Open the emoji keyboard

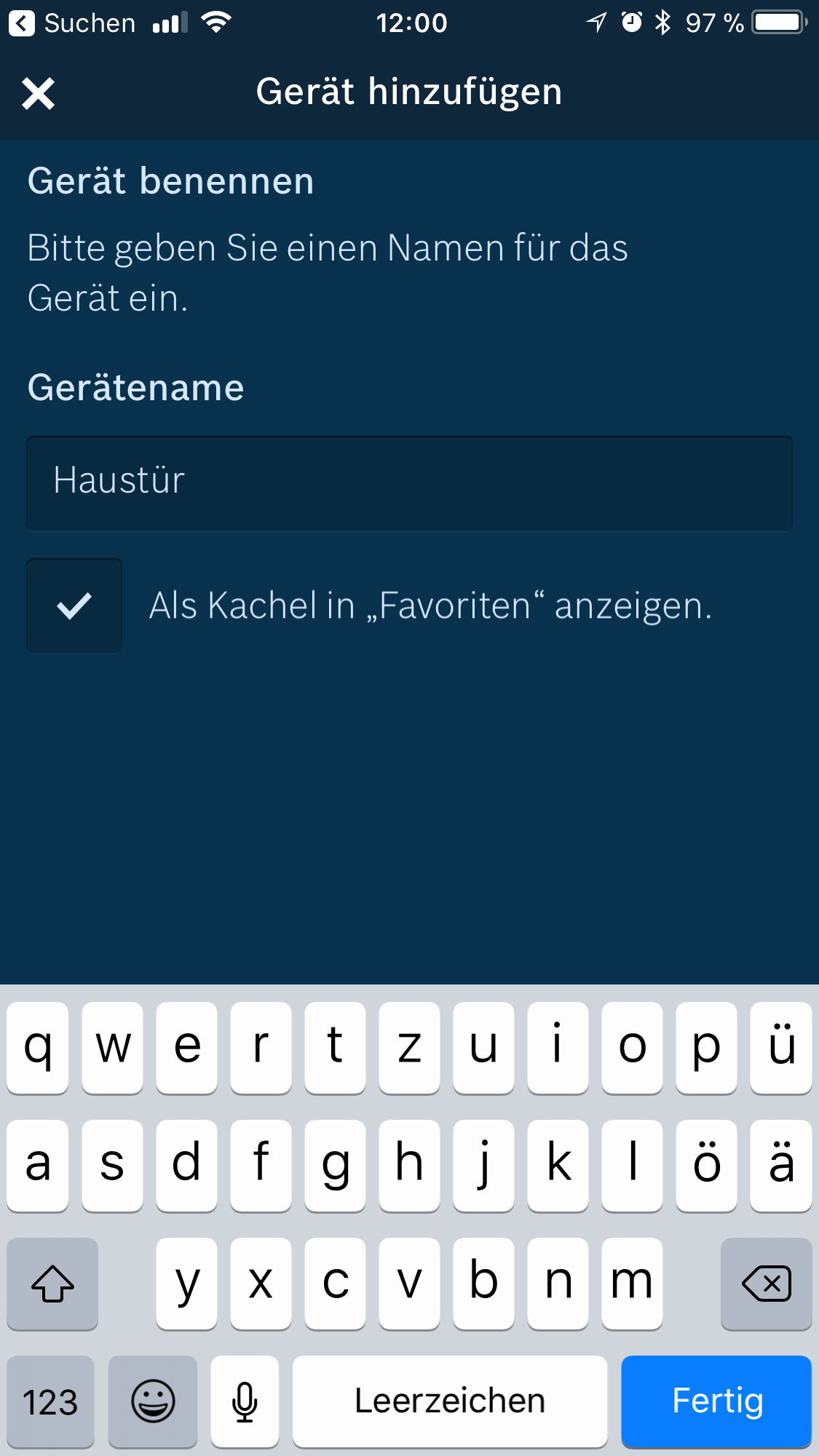[153, 1401]
